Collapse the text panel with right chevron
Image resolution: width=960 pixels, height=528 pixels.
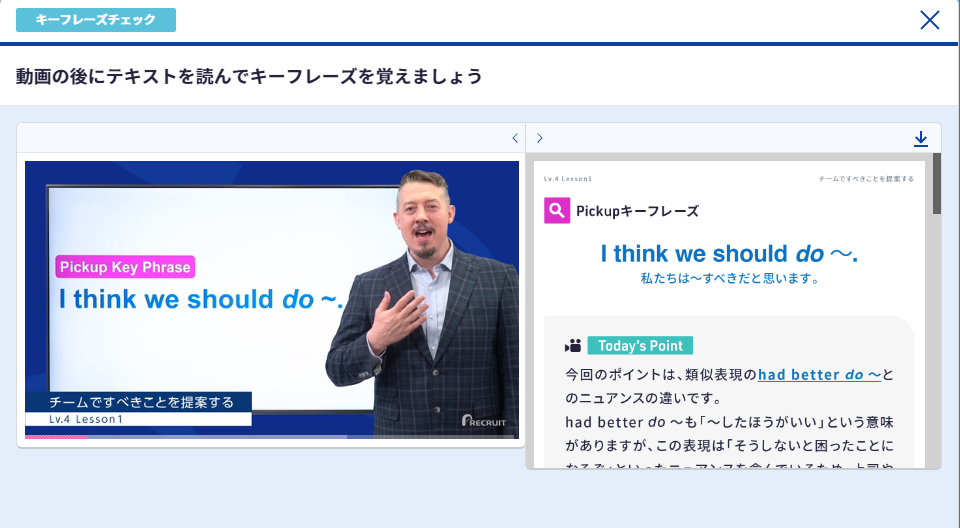pos(539,138)
